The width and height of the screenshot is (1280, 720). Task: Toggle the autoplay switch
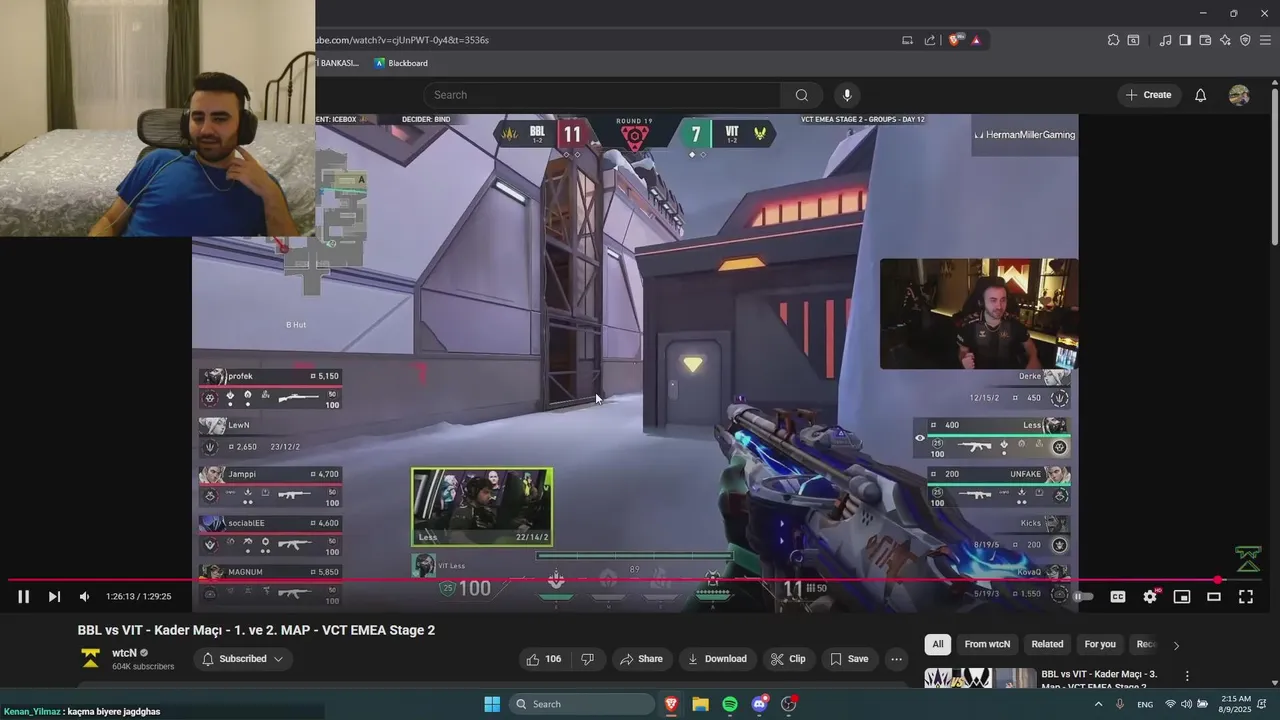(x=1083, y=597)
